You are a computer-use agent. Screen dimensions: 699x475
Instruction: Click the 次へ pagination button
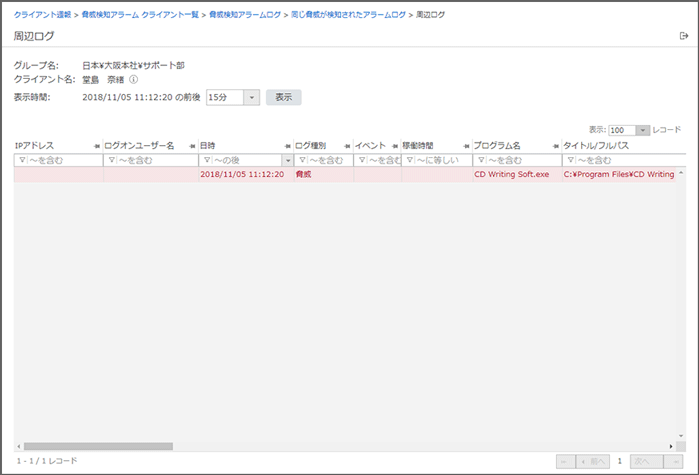pos(646,462)
